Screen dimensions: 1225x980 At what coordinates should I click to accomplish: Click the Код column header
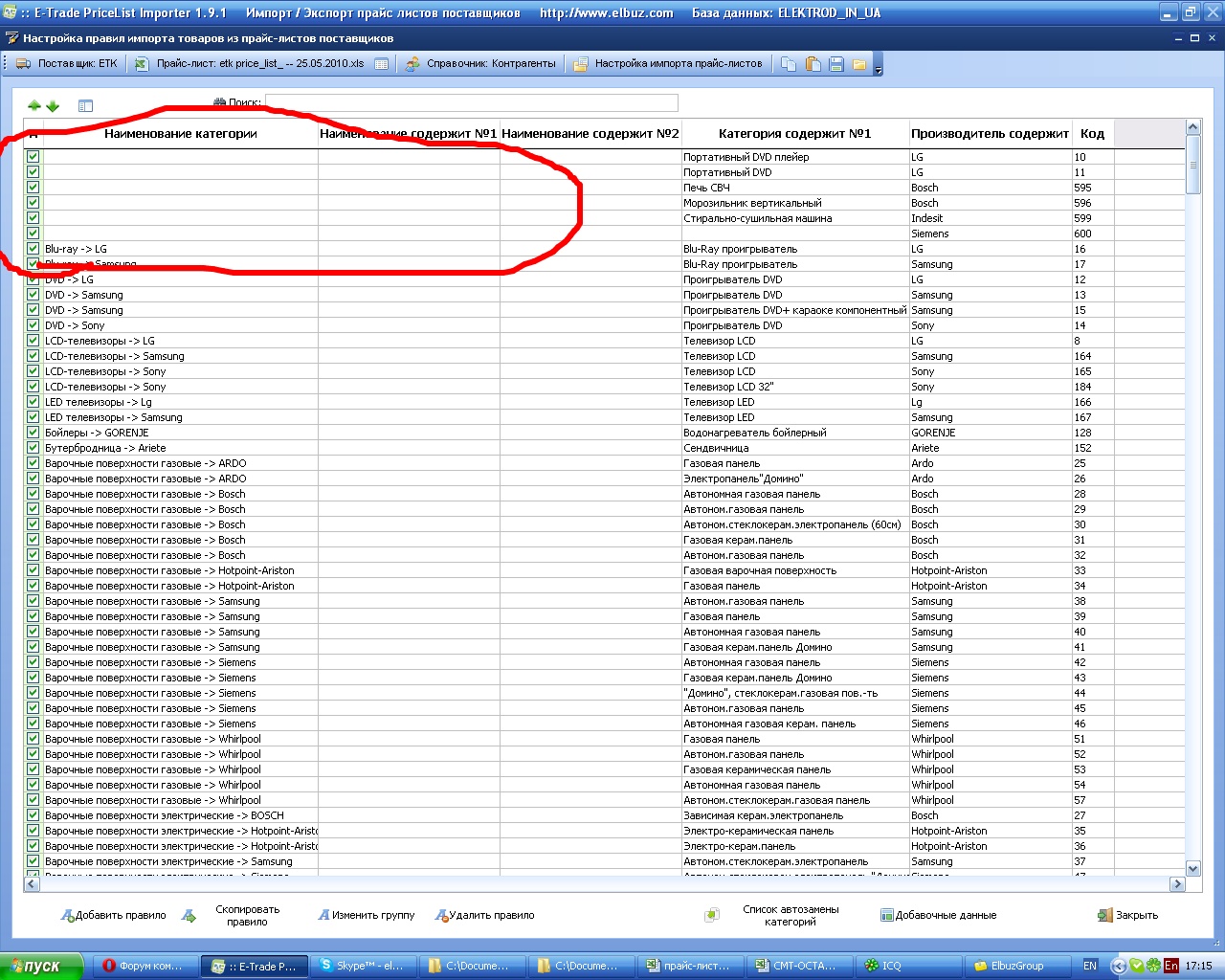pyautogui.click(x=1093, y=134)
